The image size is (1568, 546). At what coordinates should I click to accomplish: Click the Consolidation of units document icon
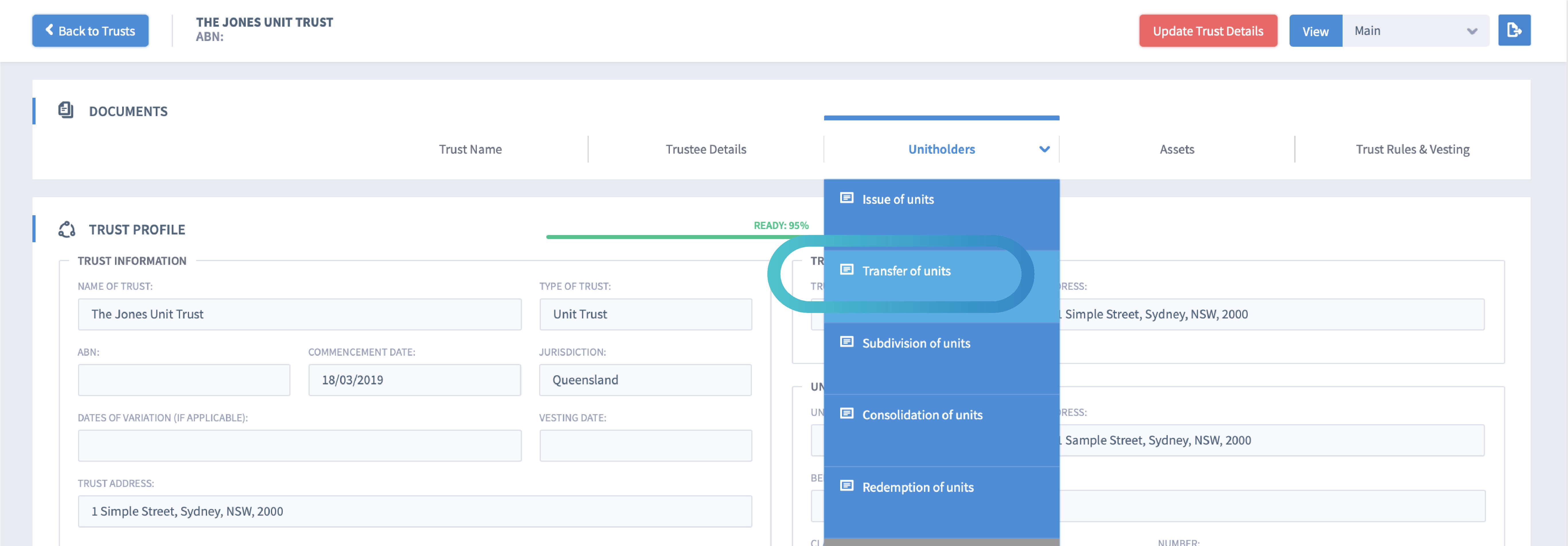[847, 414]
